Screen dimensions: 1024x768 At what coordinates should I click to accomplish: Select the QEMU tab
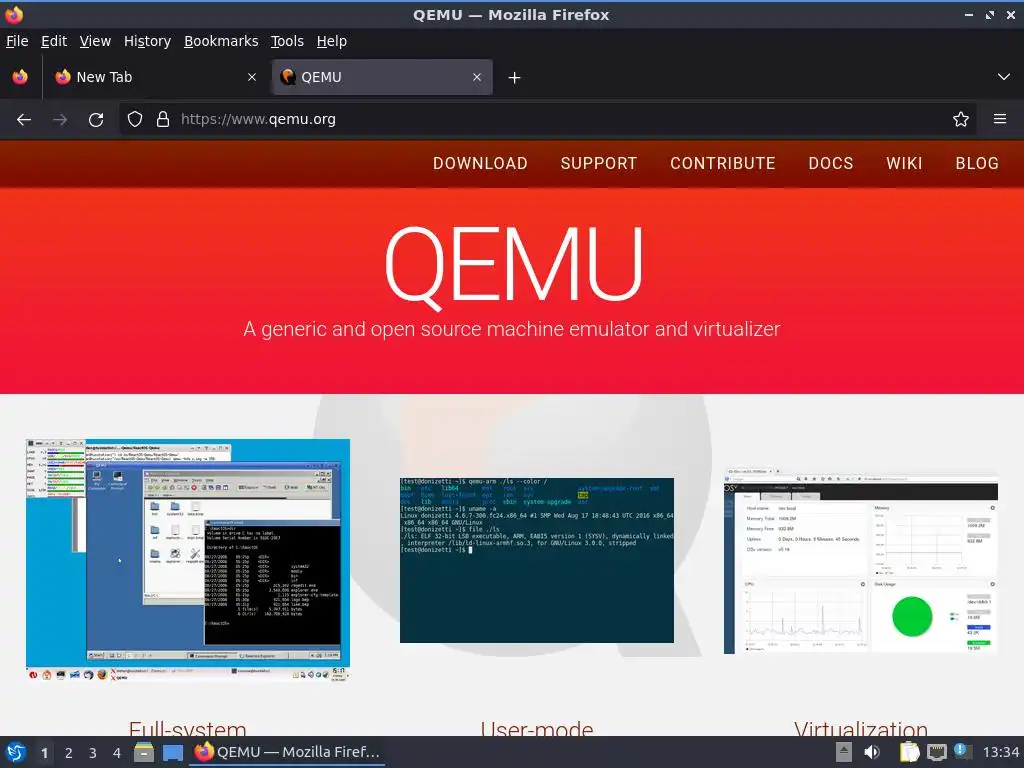coord(382,77)
